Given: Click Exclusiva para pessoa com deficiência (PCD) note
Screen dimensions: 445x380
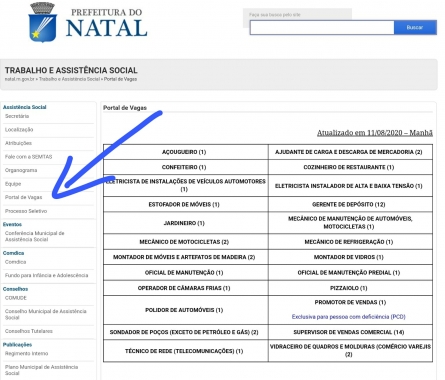Looking at the screenshot, I should (349, 317).
